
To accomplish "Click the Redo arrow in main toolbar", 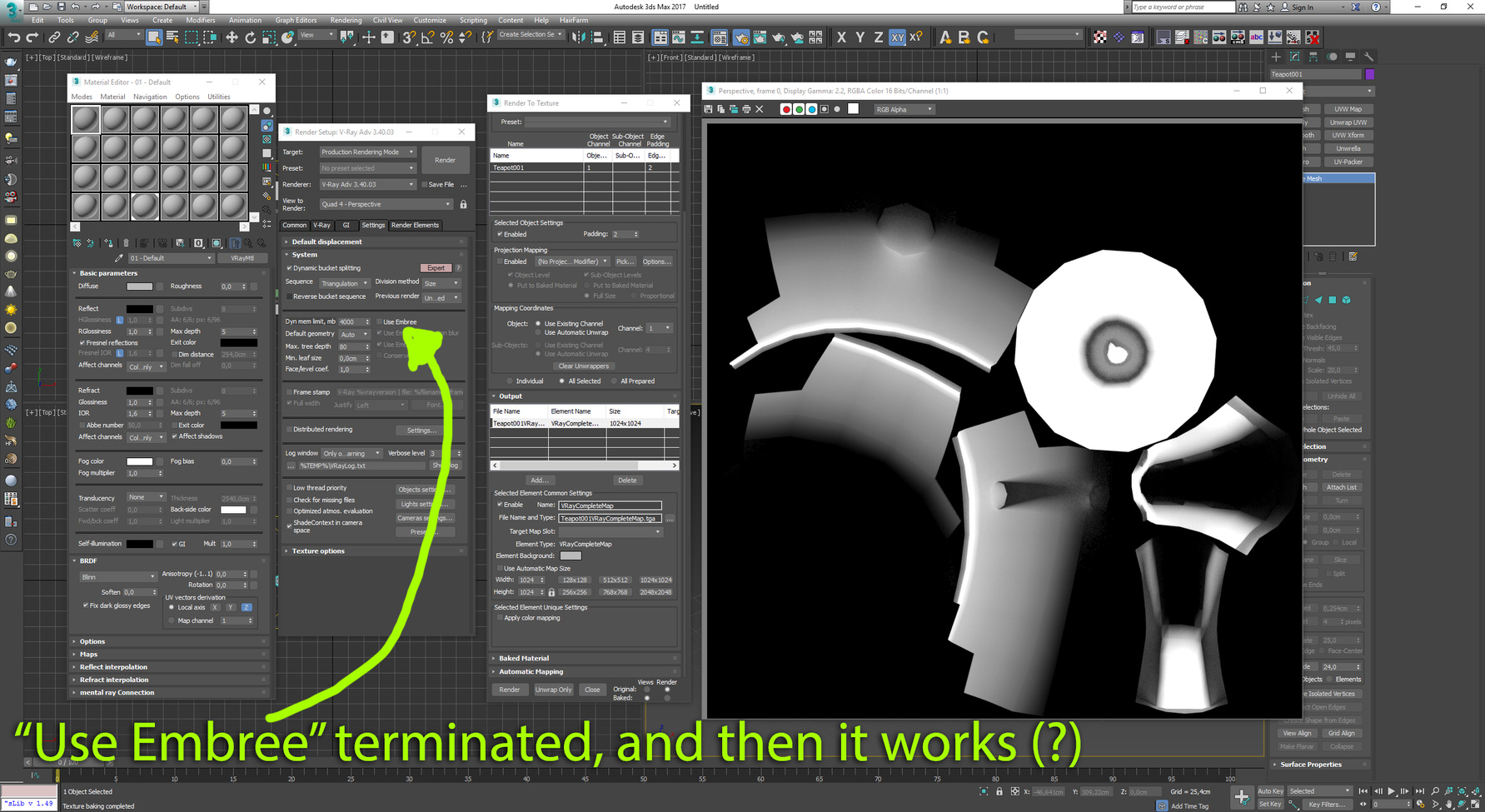I will pyautogui.click(x=32, y=37).
